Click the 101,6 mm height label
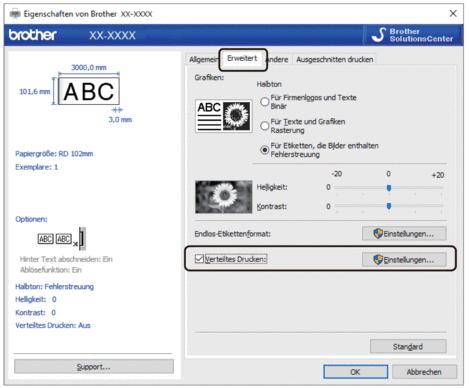Image resolution: width=469 pixels, height=388 pixels. (35, 91)
